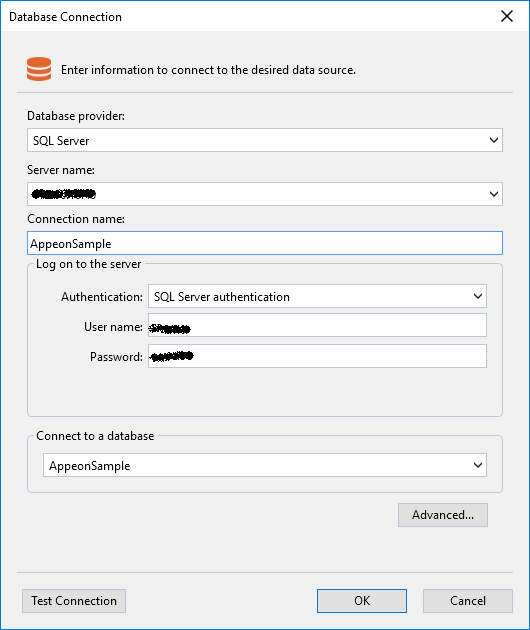Click the orange database icon
This screenshot has height=630, width=530.
[39, 69]
